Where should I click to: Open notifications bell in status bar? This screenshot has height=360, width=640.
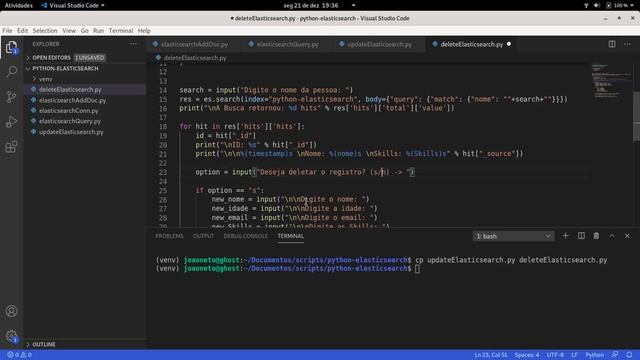tap(629, 355)
